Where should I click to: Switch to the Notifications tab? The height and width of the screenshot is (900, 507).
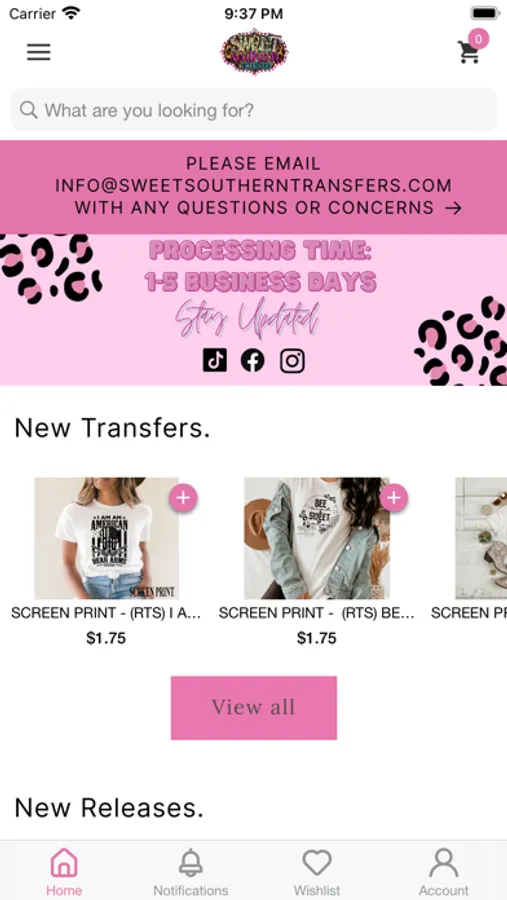click(191, 870)
